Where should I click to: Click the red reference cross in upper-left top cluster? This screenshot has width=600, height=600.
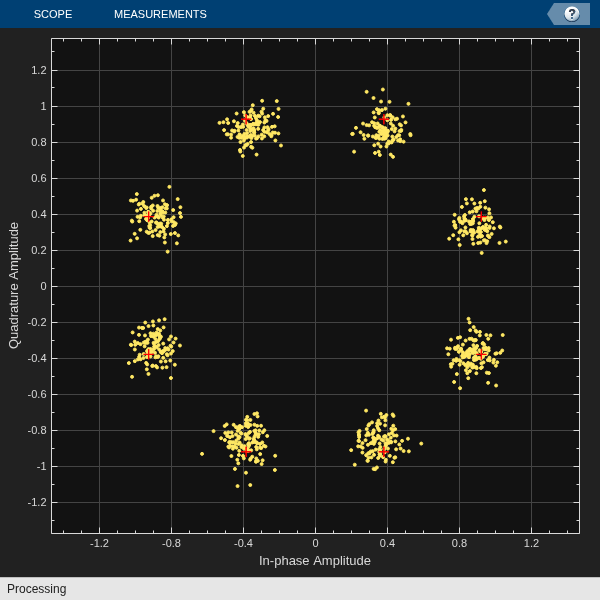(x=246, y=119)
